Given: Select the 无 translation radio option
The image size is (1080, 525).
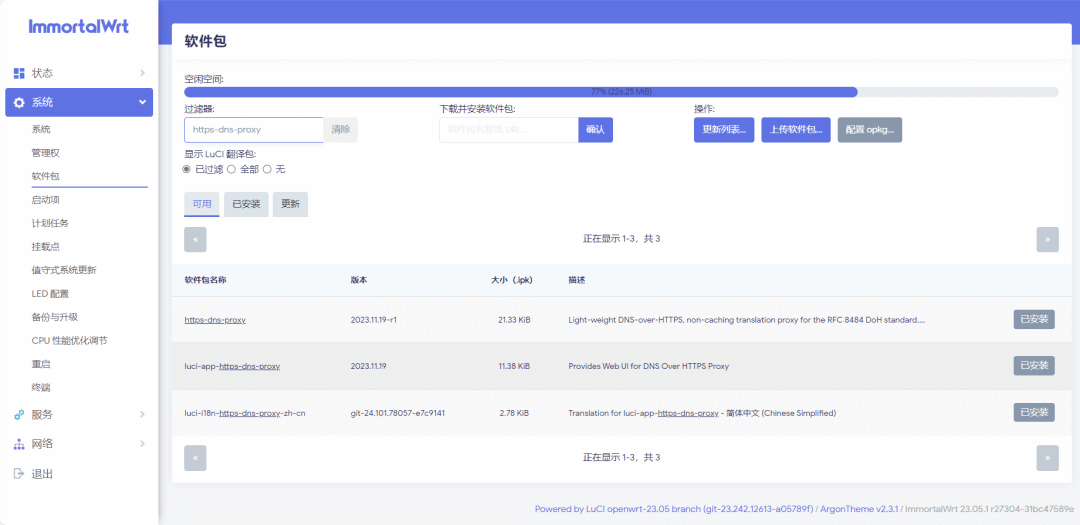Looking at the screenshot, I should [267, 169].
